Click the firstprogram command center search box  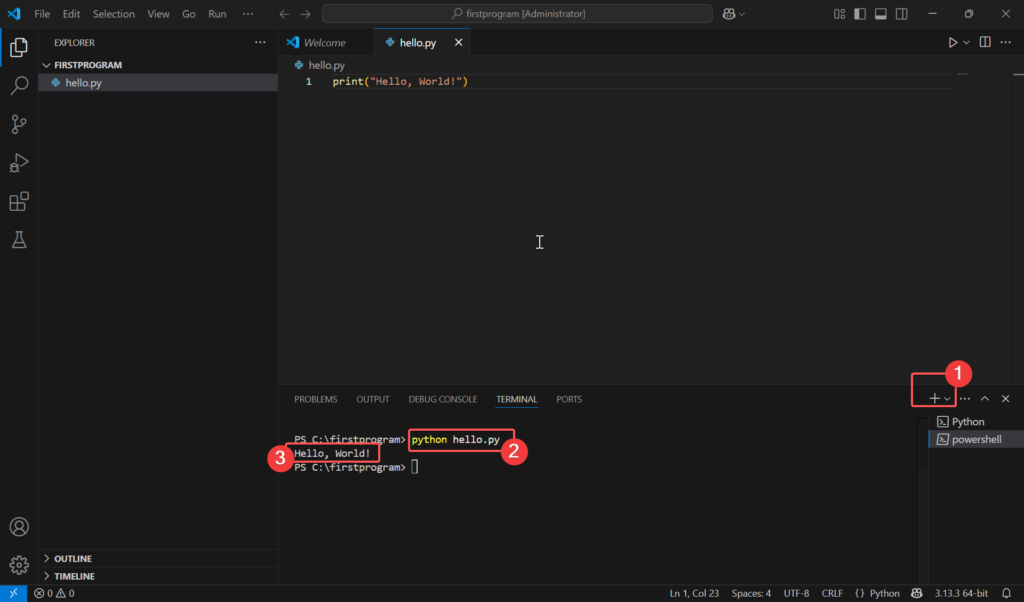tap(517, 14)
